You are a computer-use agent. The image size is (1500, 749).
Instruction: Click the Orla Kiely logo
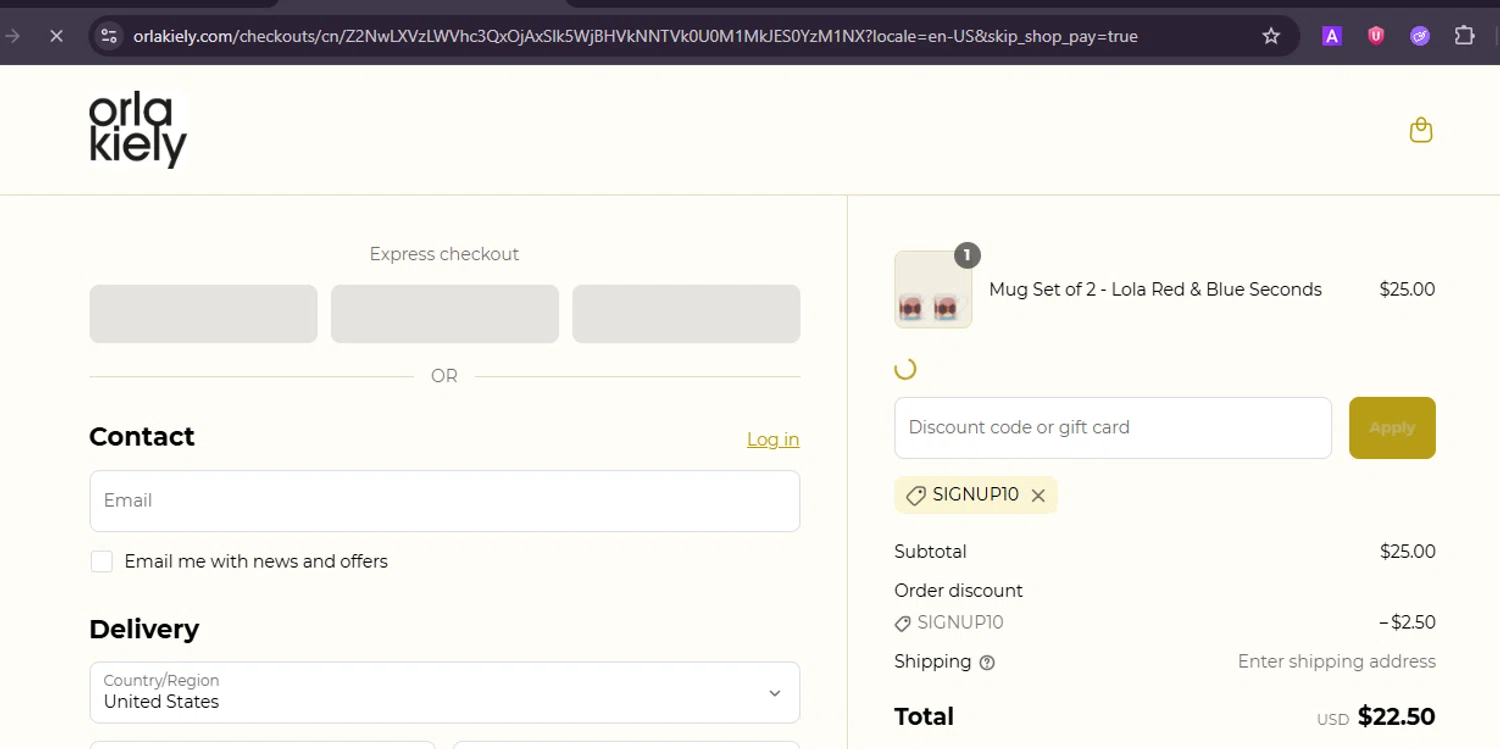pos(138,130)
